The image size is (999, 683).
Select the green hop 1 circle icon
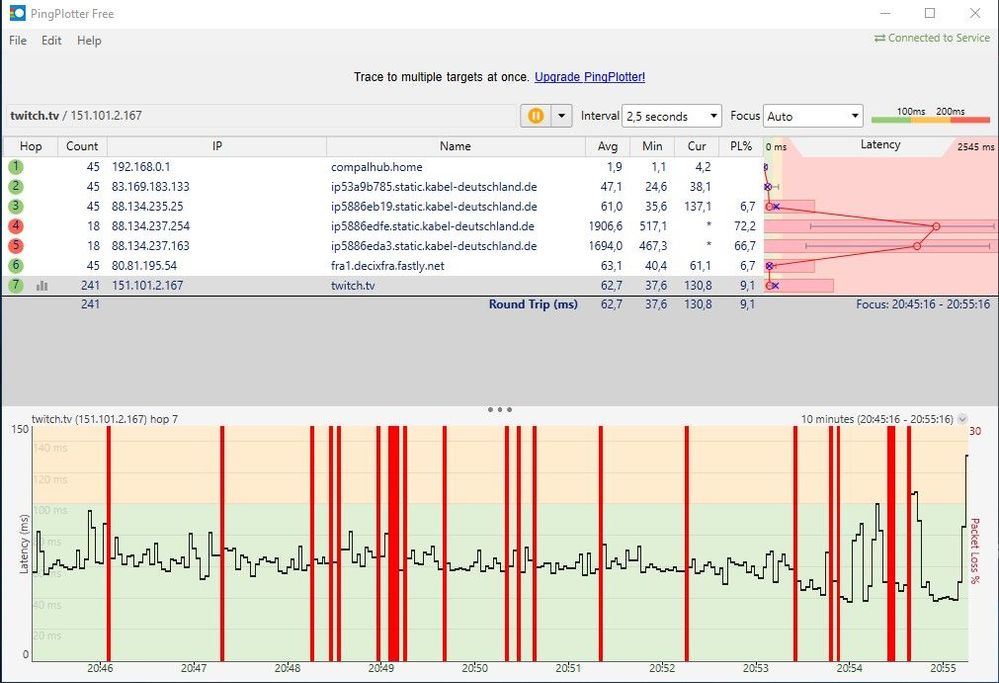16,167
